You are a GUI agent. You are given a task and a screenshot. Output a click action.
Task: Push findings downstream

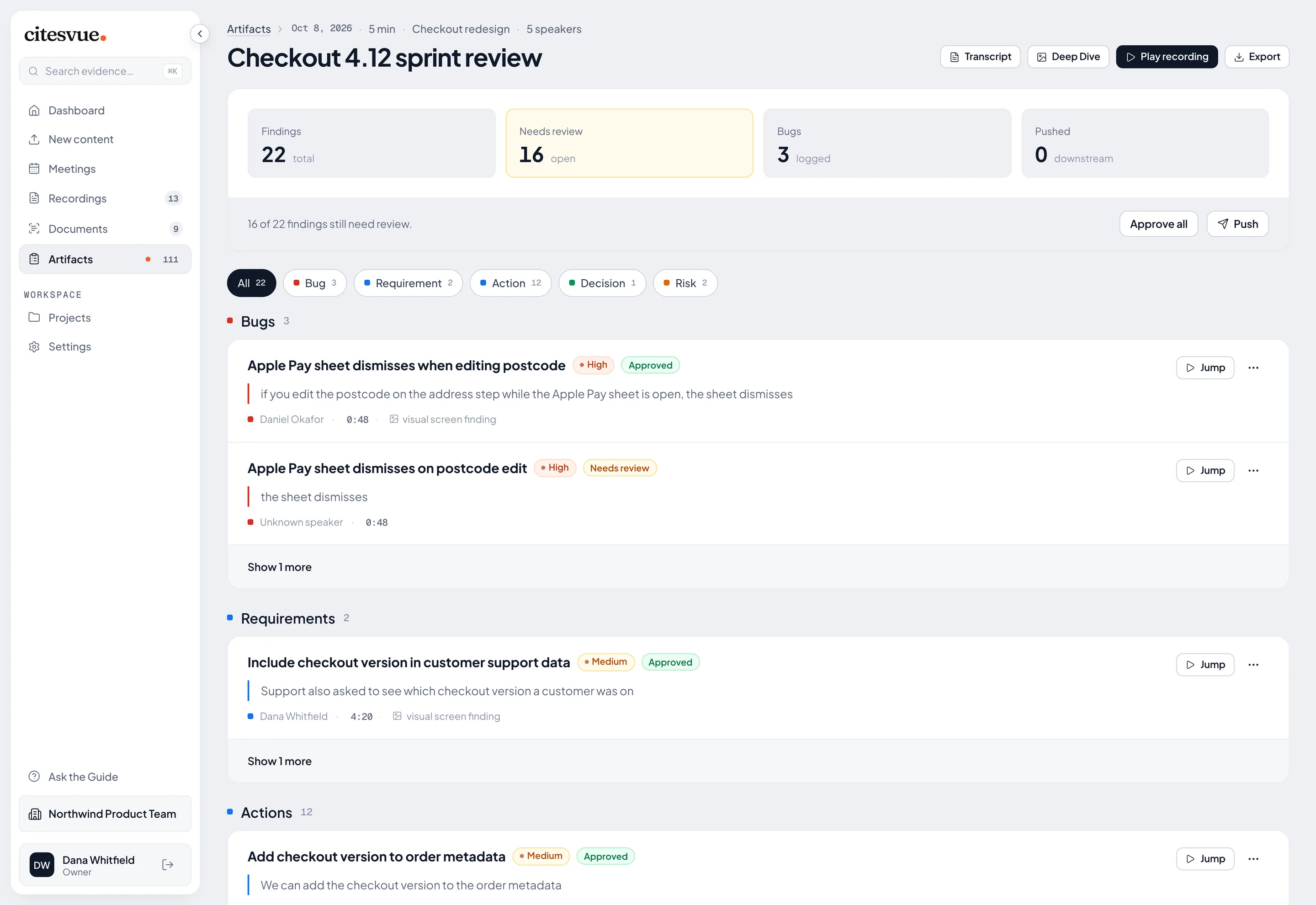click(1237, 224)
